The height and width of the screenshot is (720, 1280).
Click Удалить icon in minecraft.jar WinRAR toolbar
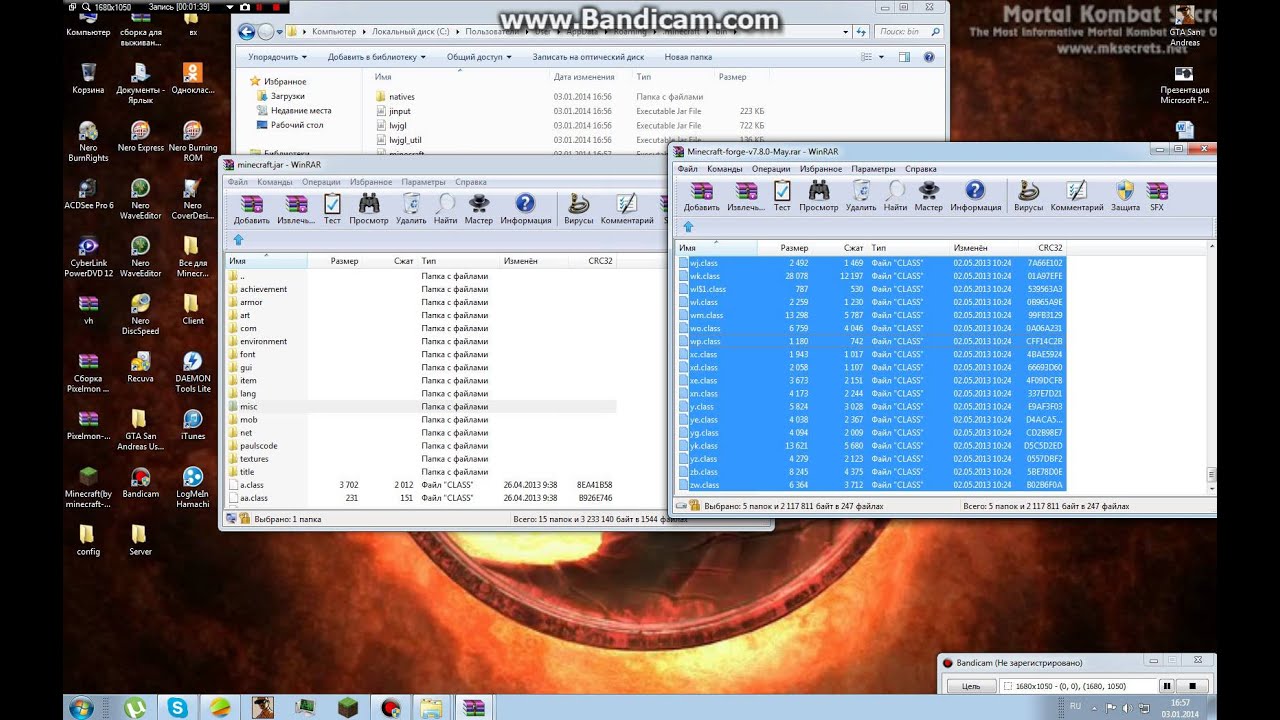pos(410,208)
